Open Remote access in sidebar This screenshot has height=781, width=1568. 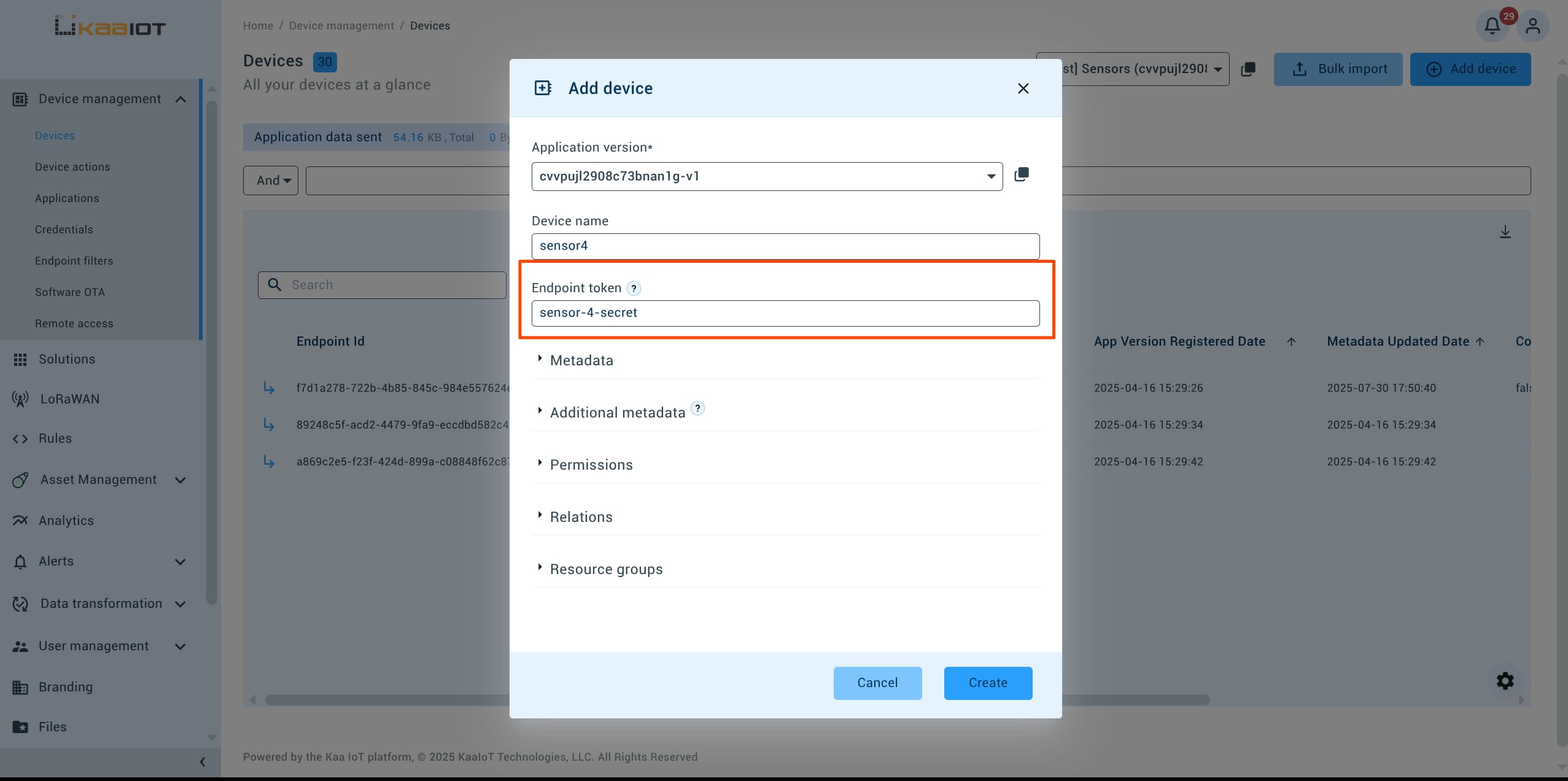(74, 324)
